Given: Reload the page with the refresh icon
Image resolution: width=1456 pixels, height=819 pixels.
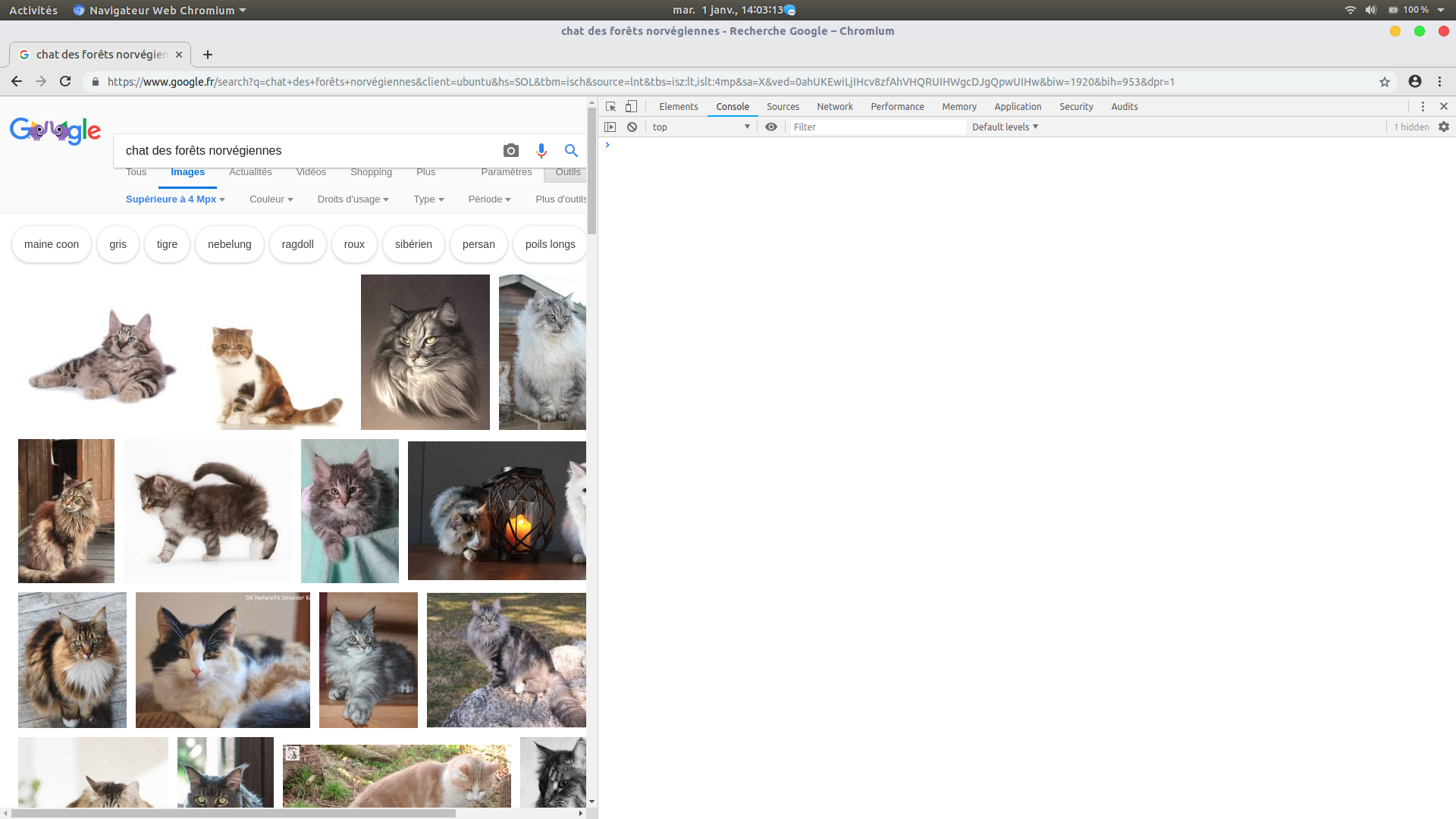Looking at the screenshot, I should pyautogui.click(x=65, y=82).
